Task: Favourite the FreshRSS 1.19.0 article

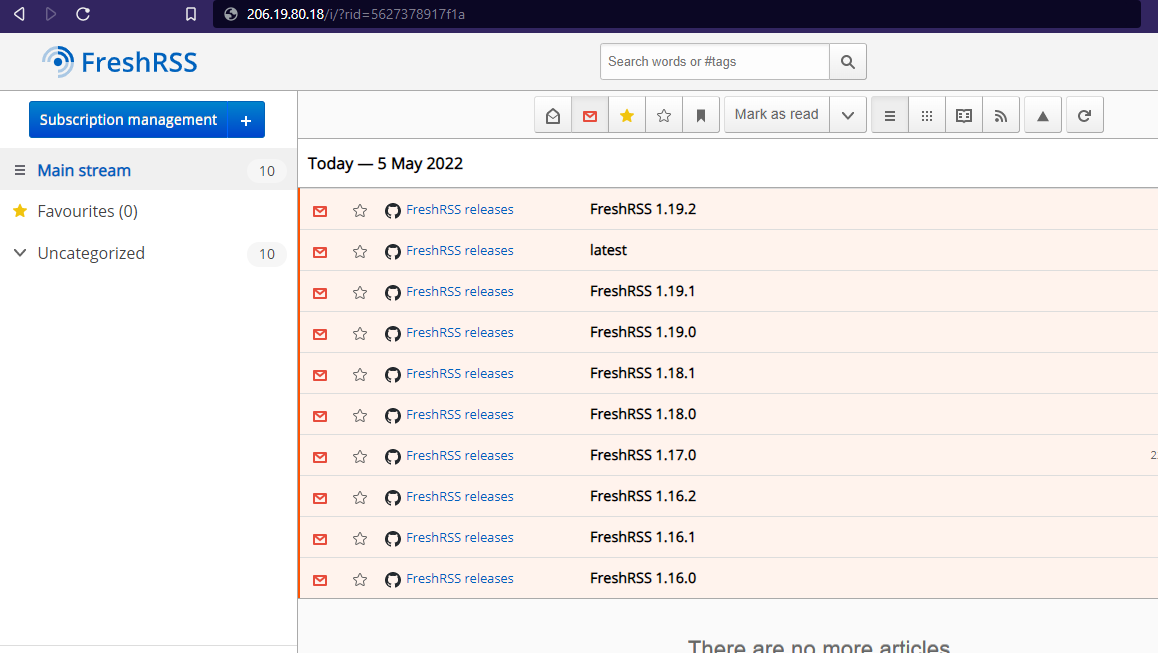Action: coord(360,334)
